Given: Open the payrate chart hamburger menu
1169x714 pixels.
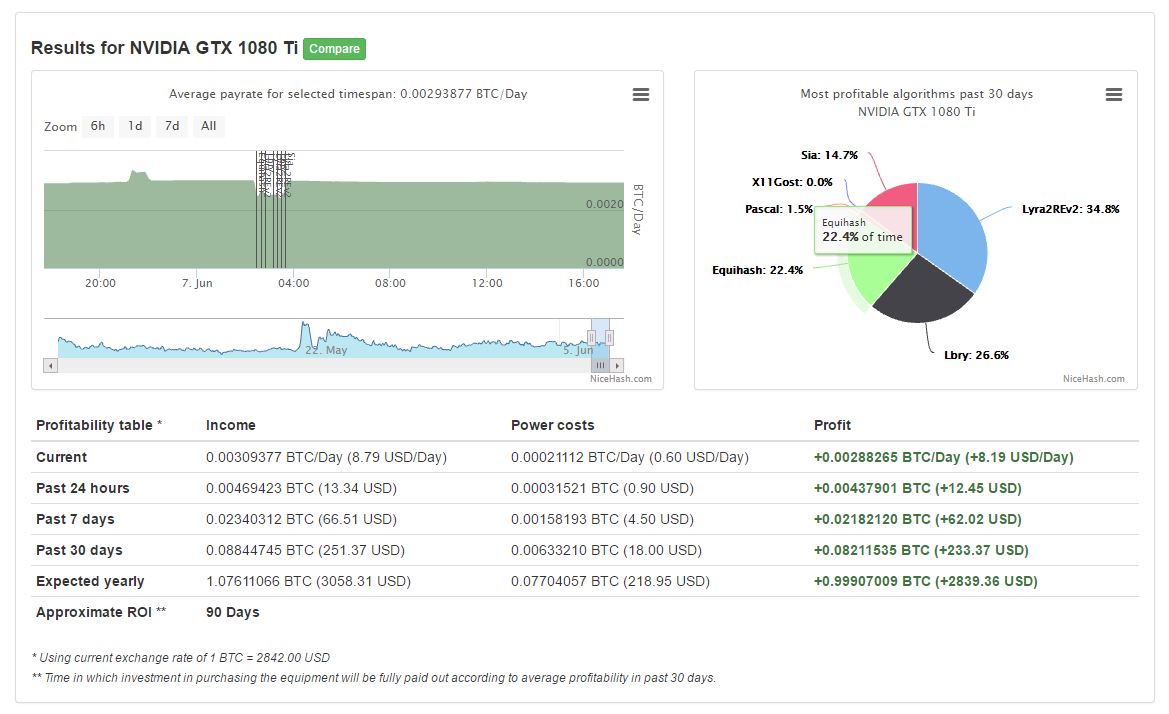Looking at the screenshot, I should click(x=640, y=95).
